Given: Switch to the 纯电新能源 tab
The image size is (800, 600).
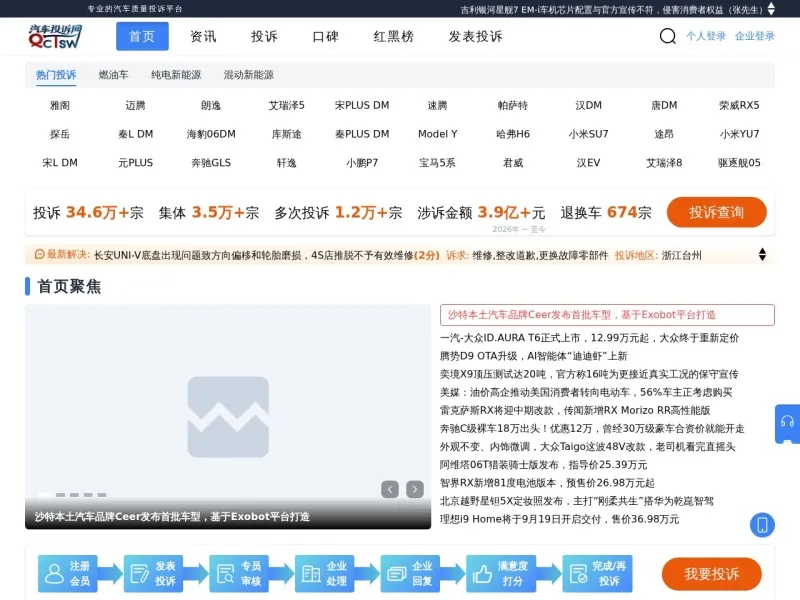Looking at the screenshot, I should click(x=176, y=75).
